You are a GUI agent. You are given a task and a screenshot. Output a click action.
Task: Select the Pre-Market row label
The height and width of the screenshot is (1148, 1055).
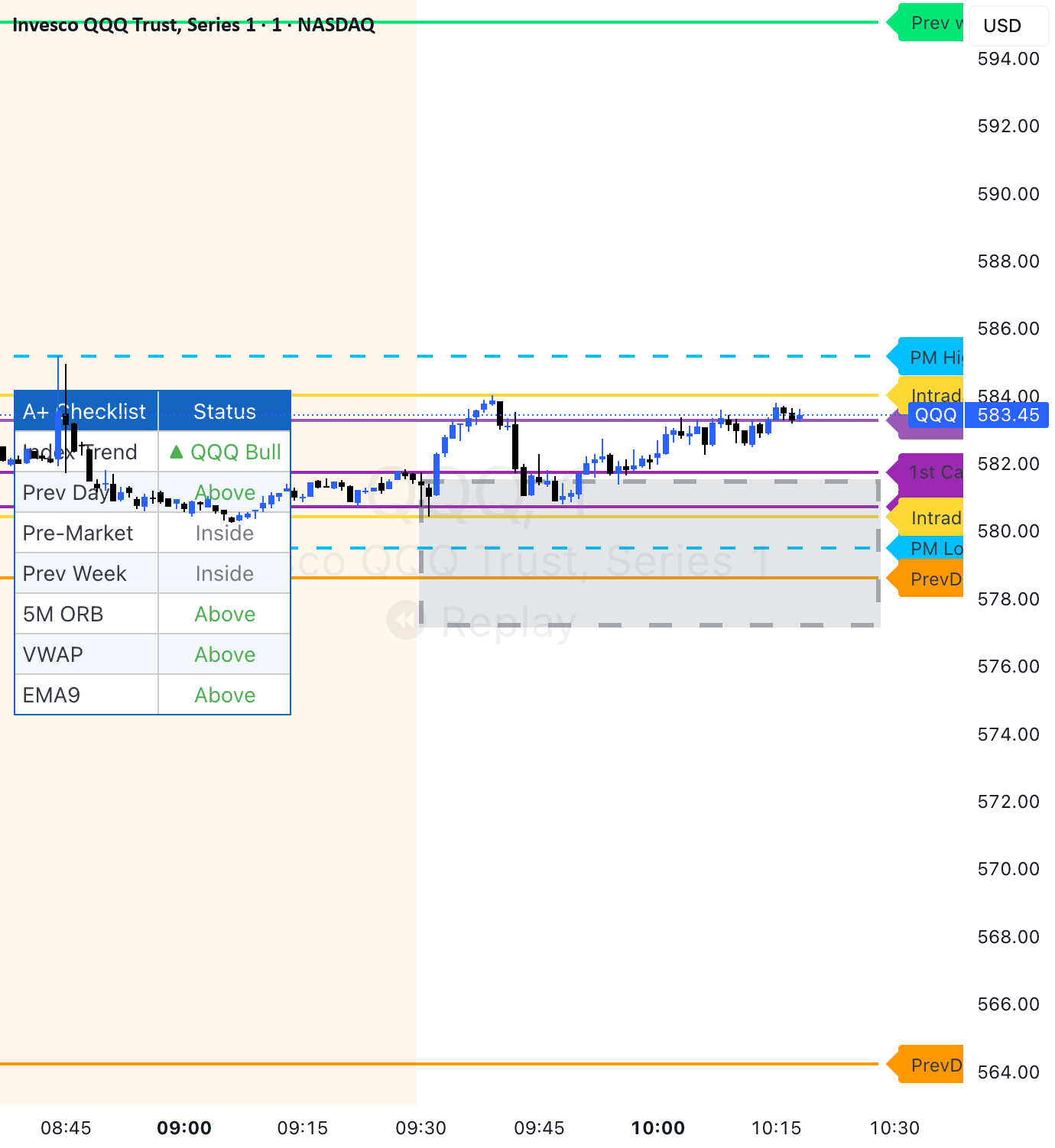pos(86,533)
